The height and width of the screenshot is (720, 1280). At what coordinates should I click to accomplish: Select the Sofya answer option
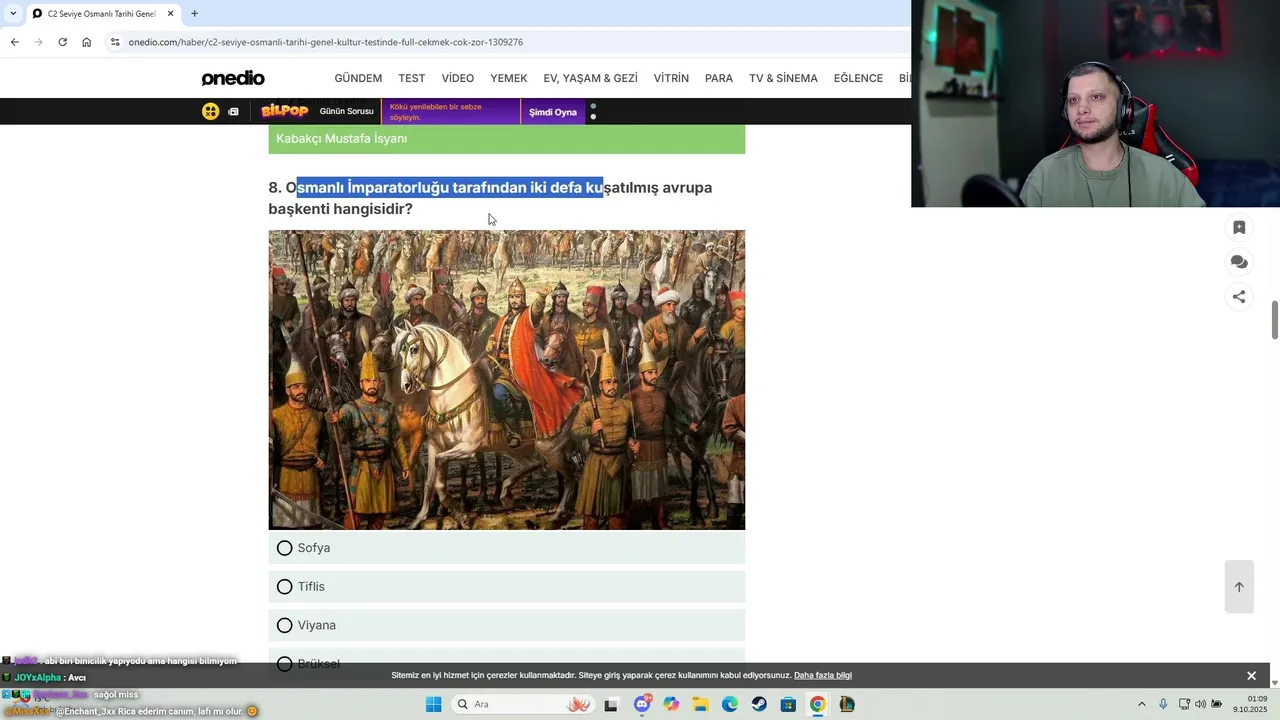506,548
